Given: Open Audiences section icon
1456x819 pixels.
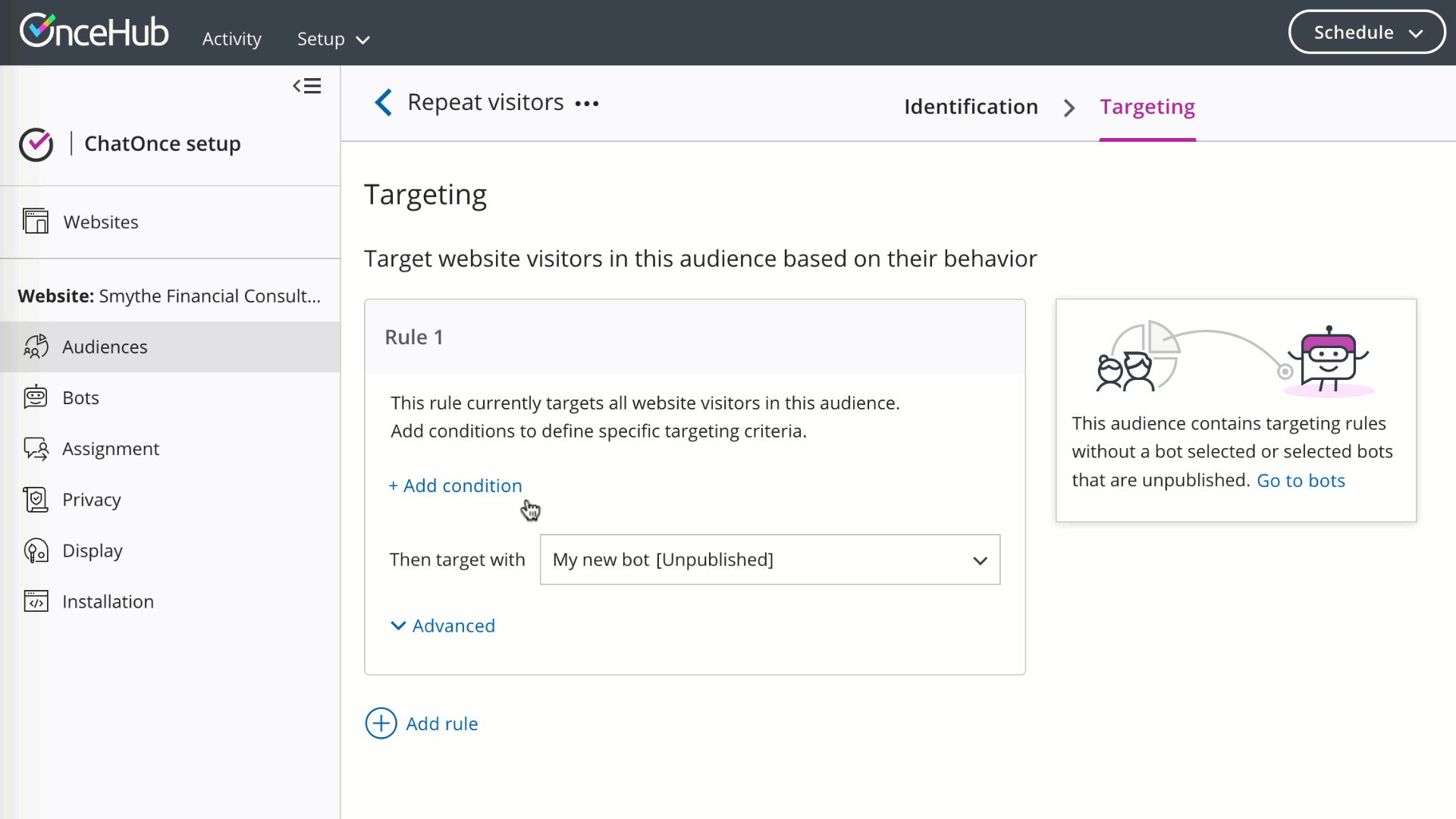Looking at the screenshot, I should click(36, 347).
